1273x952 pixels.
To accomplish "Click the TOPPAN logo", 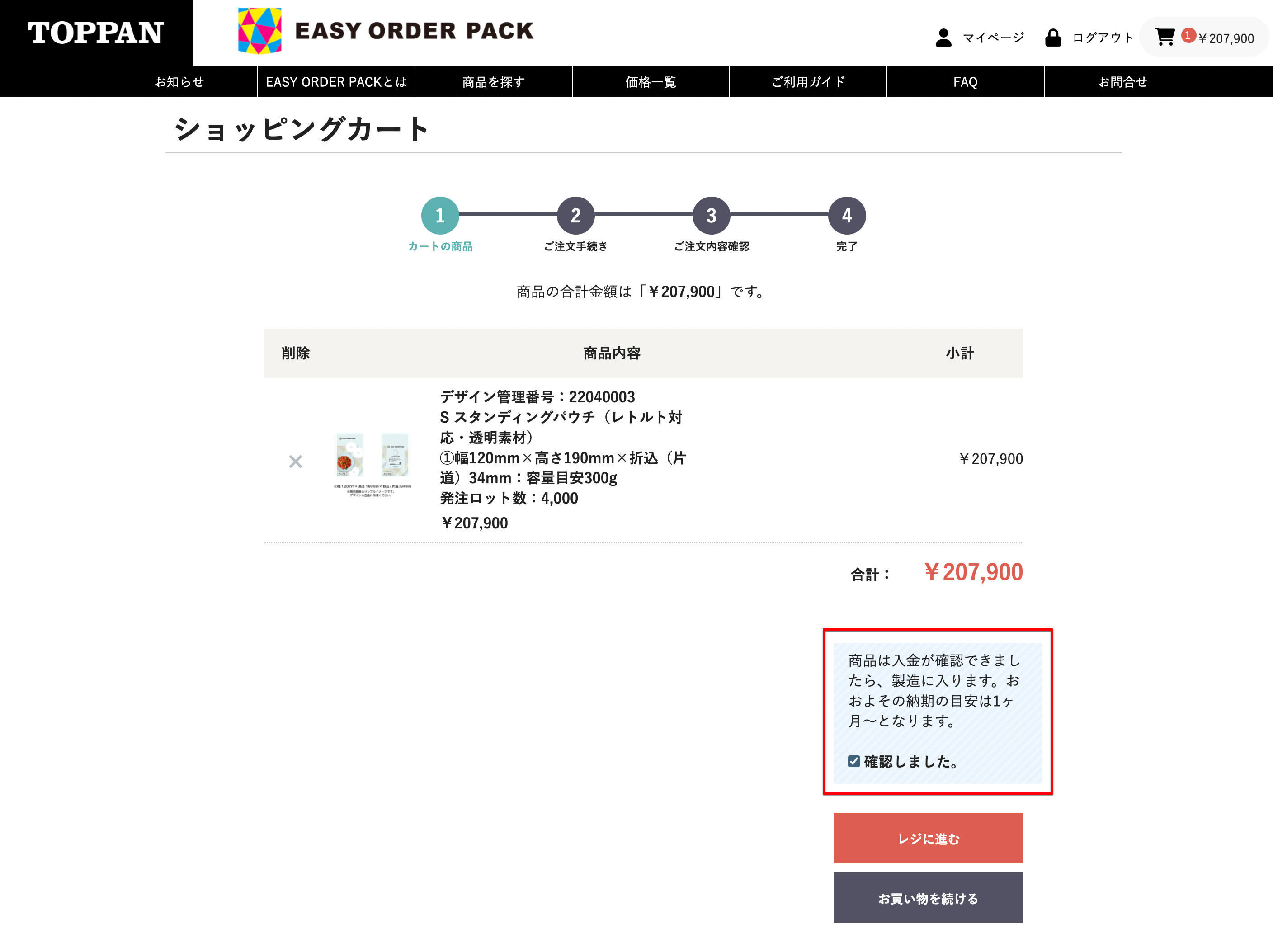I will [95, 33].
